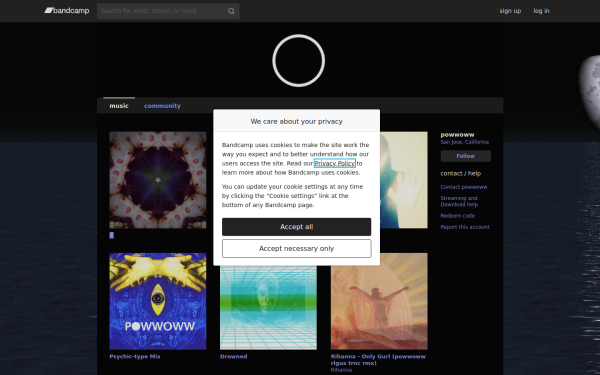Open the Rihanna Only Gurl remix cover art

click(379, 301)
